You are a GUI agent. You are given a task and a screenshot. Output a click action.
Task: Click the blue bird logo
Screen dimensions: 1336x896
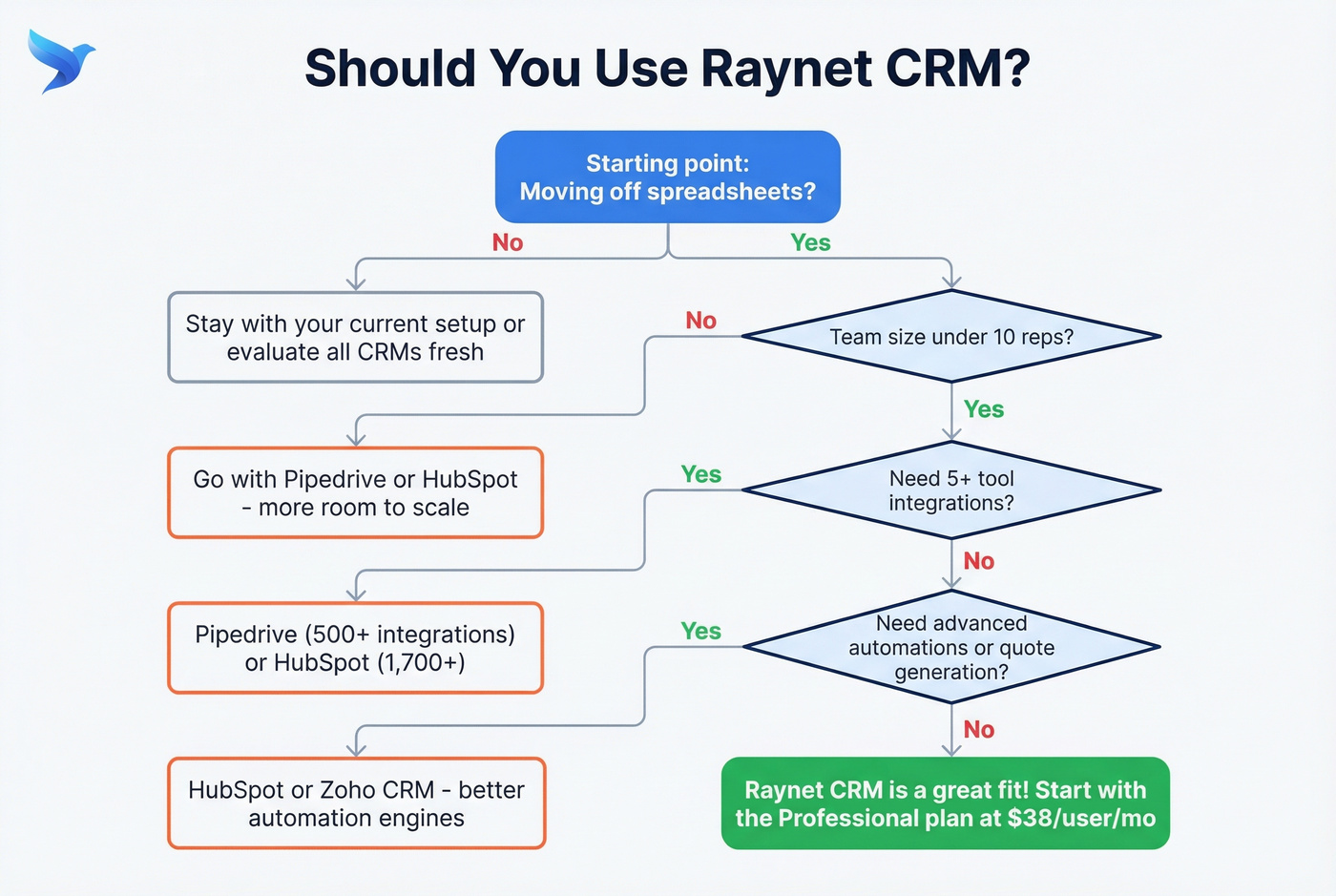pyautogui.click(x=61, y=59)
